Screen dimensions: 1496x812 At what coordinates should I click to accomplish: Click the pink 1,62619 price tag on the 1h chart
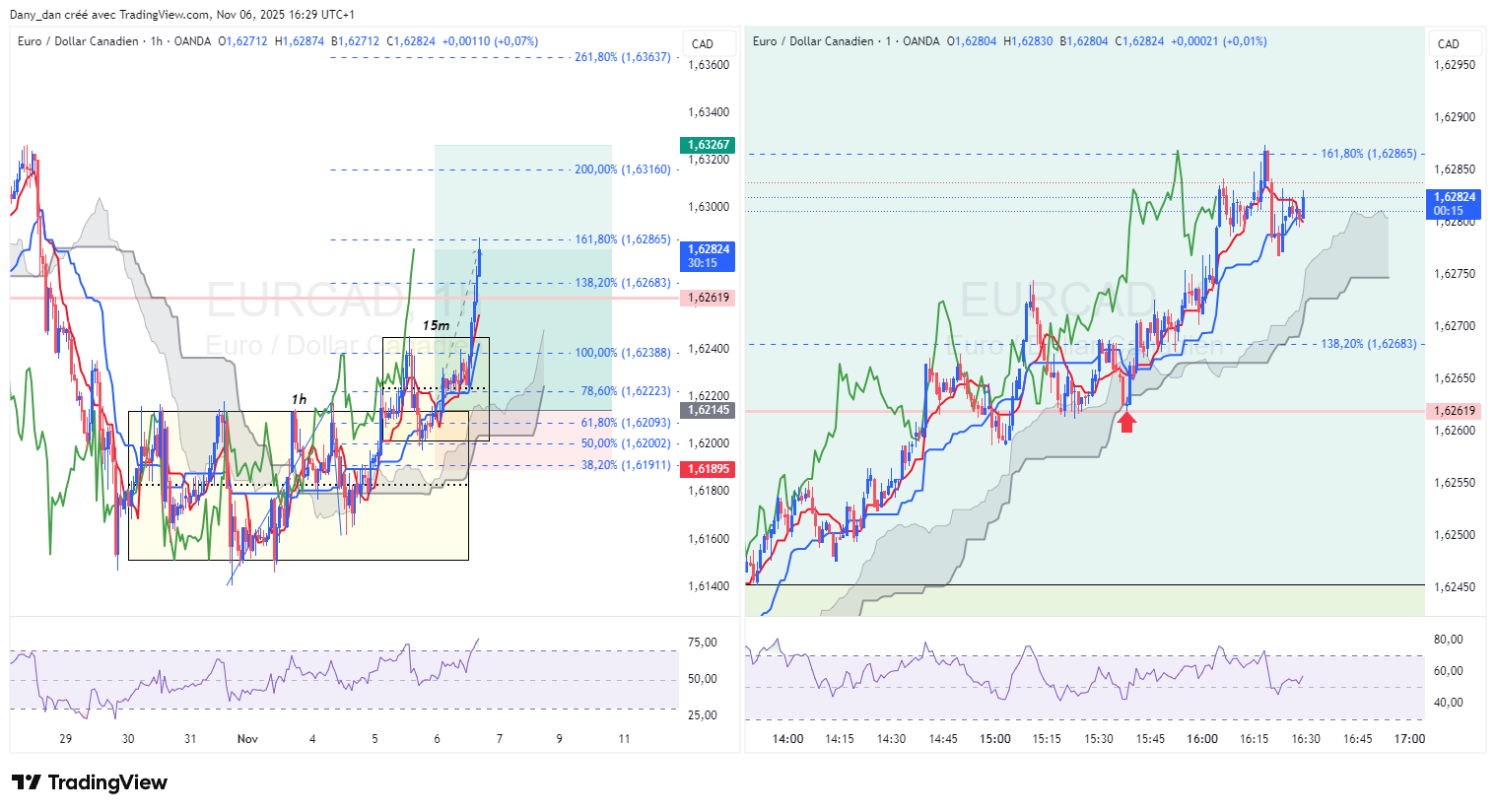pyautogui.click(x=709, y=298)
